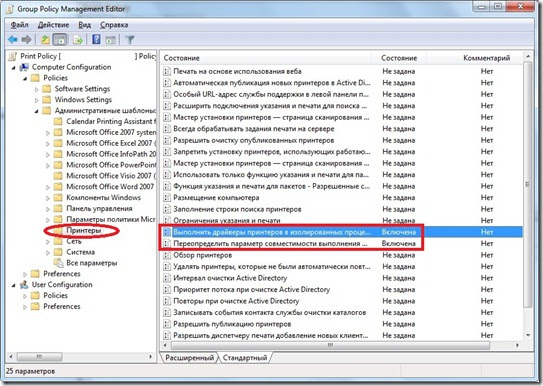Click the tree pane scroll right arrow
The image size is (543, 386).
pos(151,356)
